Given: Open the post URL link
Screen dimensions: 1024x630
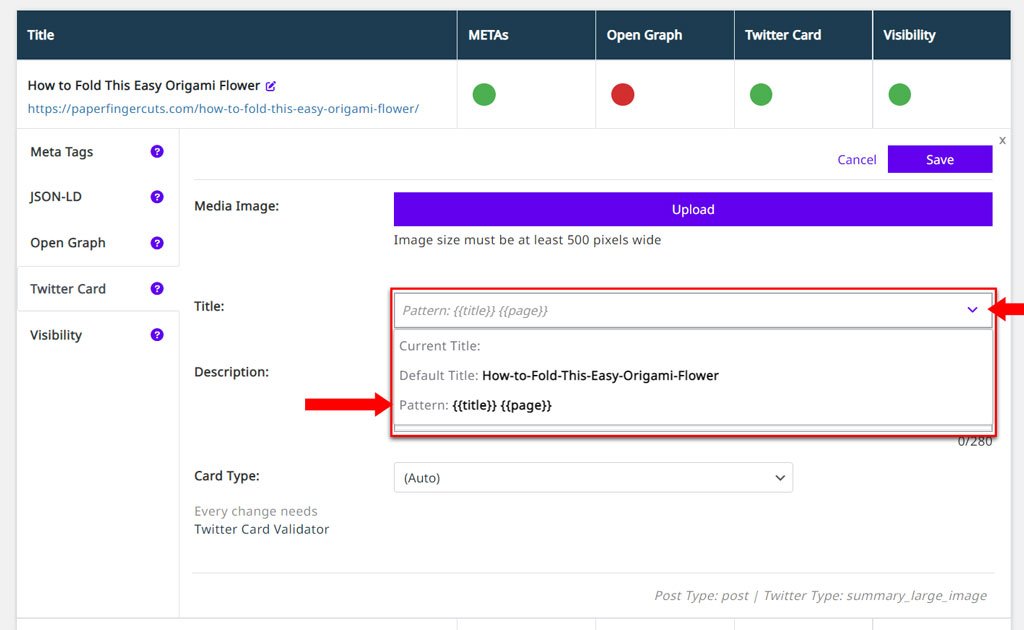Looking at the screenshot, I should [x=223, y=109].
